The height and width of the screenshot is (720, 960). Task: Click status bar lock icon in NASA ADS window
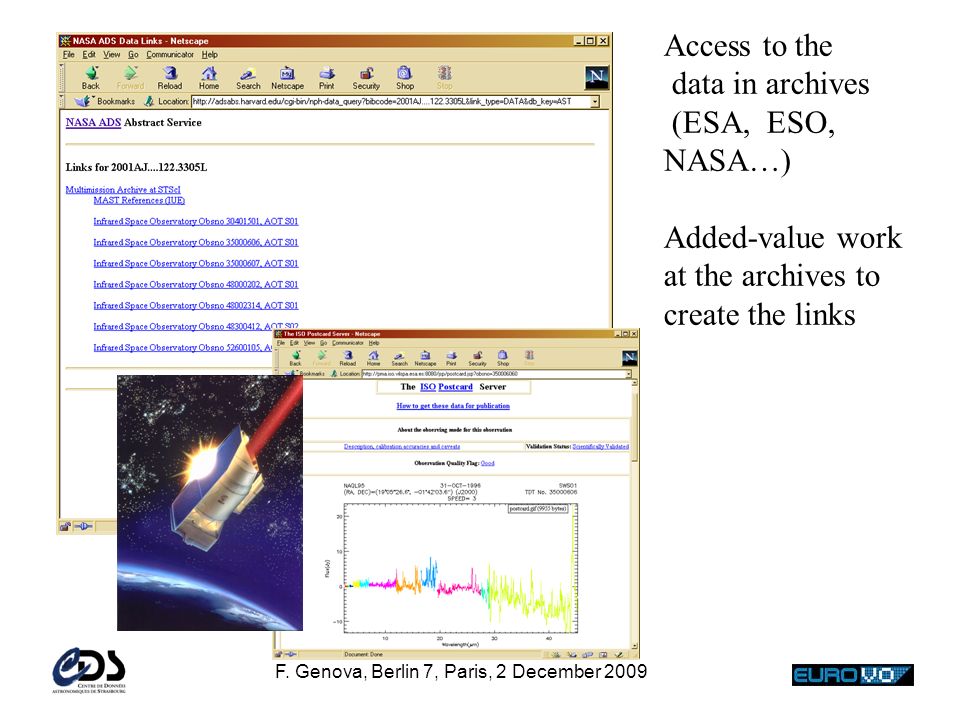(x=65, y=526)
